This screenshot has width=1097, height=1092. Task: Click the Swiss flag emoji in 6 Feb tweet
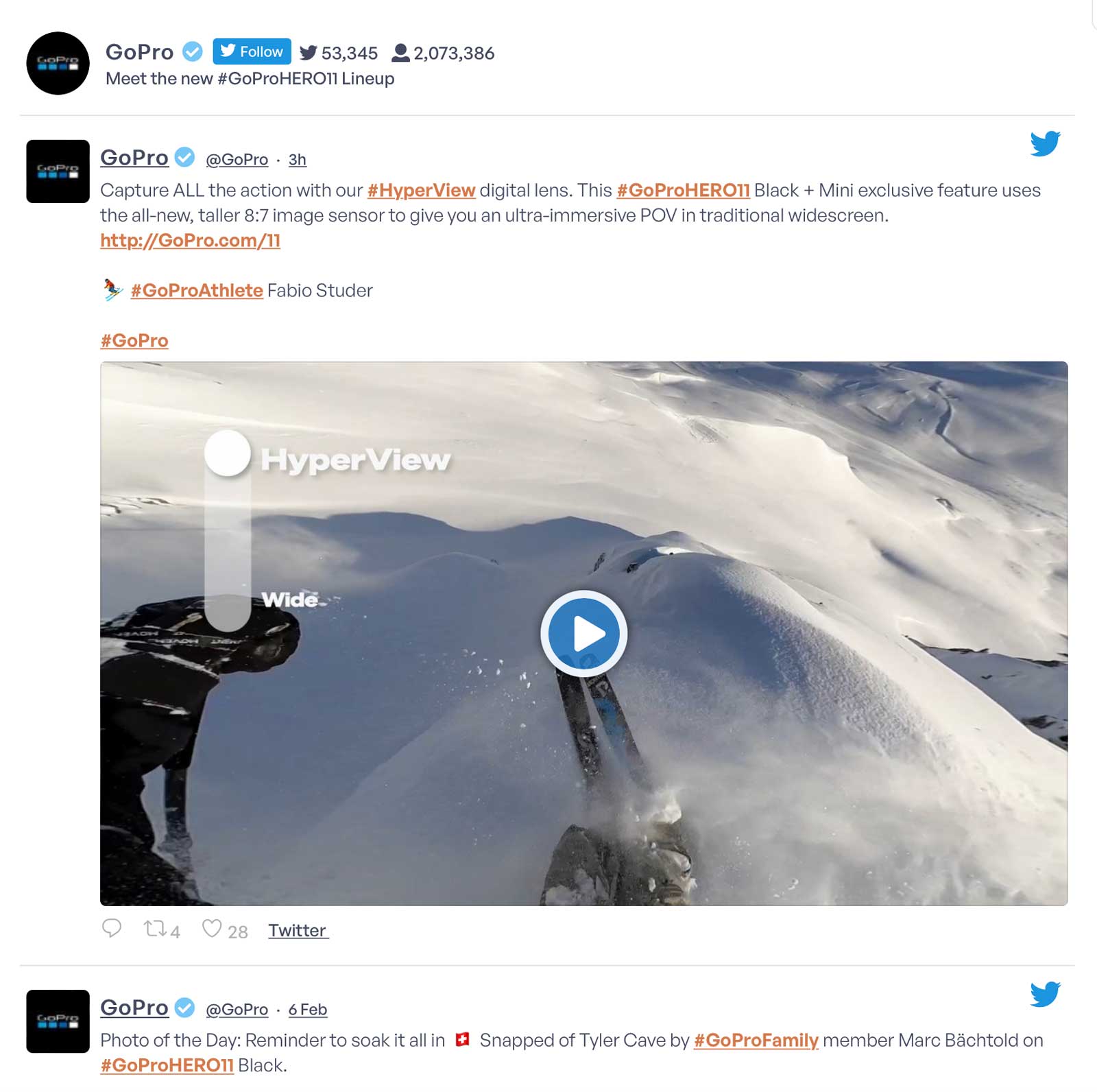(x=463, y=1039)
